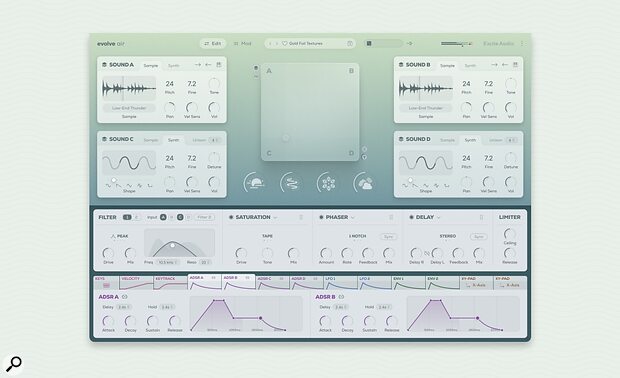Click the filter curve frequency handle
The height and width of the screenshot is (378, 620).
click(x=172, y=245)
